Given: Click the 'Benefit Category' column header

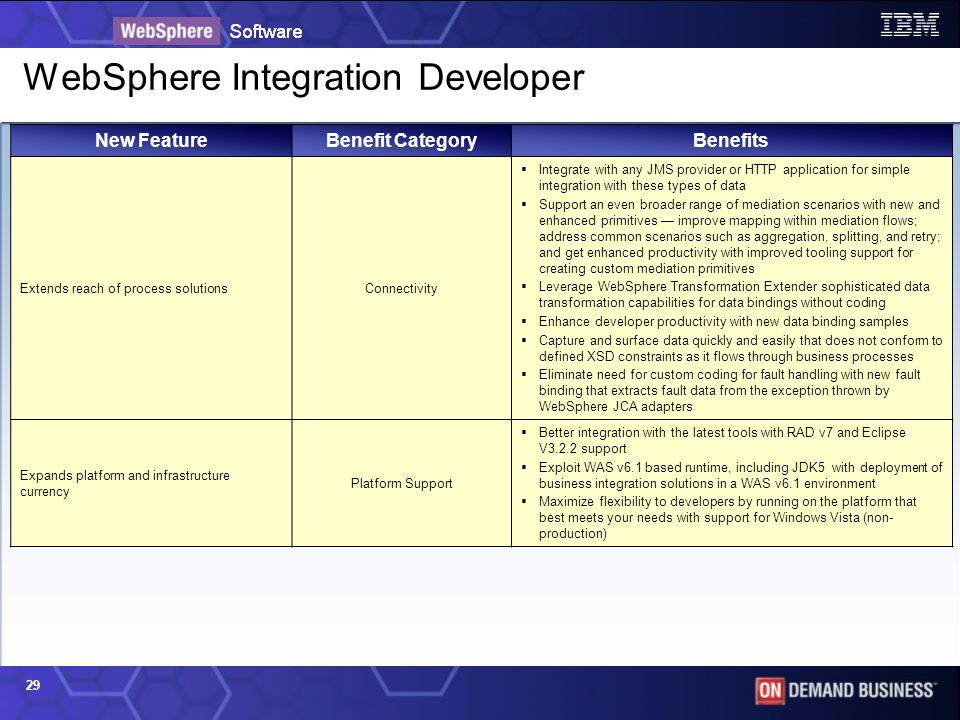Looking at the screenshot, I should pos(402,140).
